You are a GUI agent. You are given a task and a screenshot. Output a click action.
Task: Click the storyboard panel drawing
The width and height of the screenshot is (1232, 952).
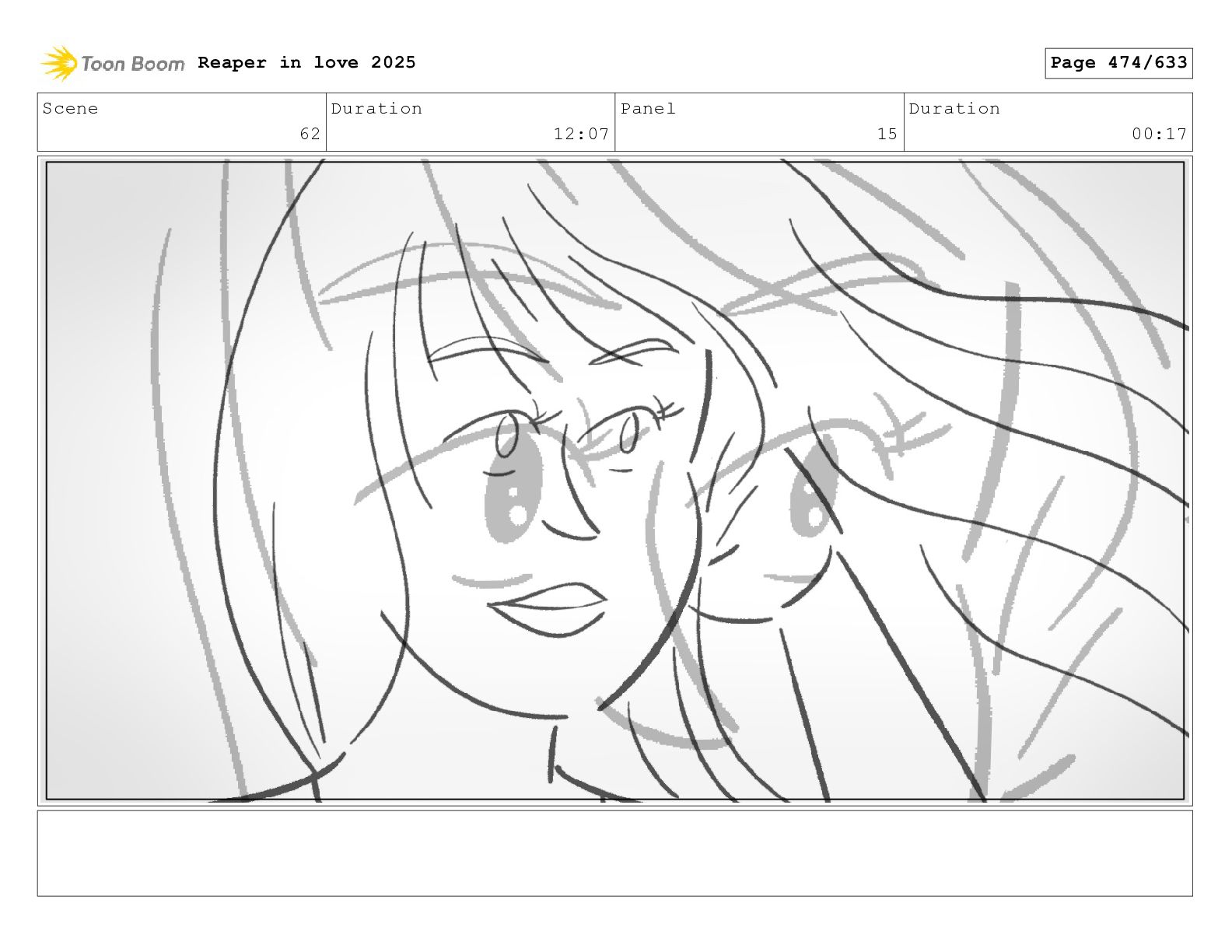tap(615, 481)
